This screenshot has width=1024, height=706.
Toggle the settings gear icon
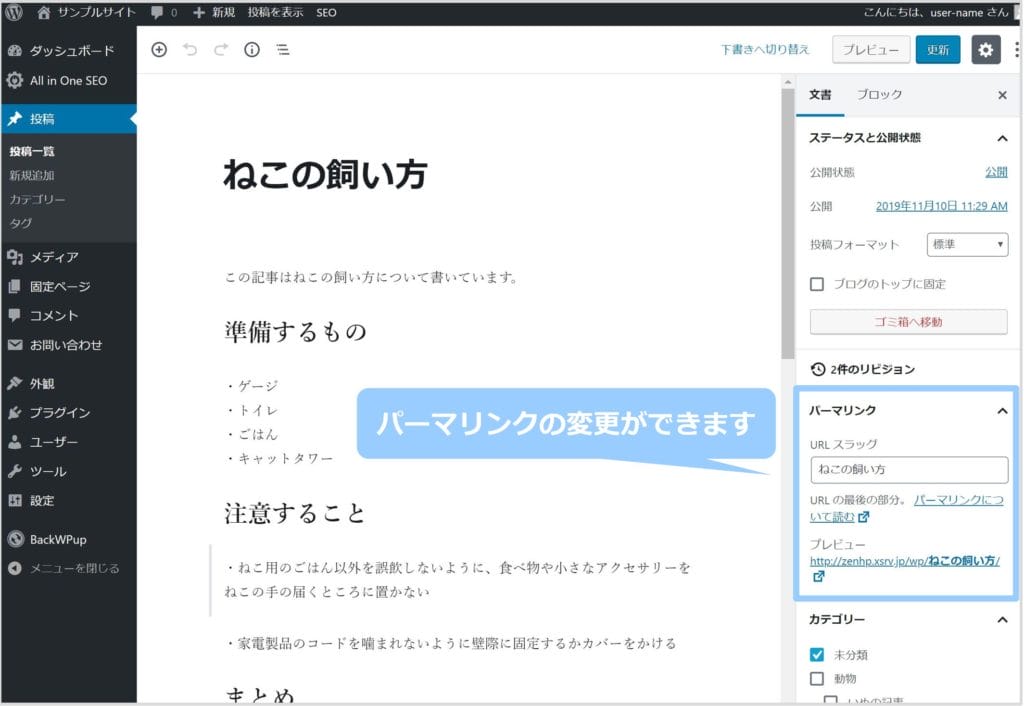tap(985, 50)
